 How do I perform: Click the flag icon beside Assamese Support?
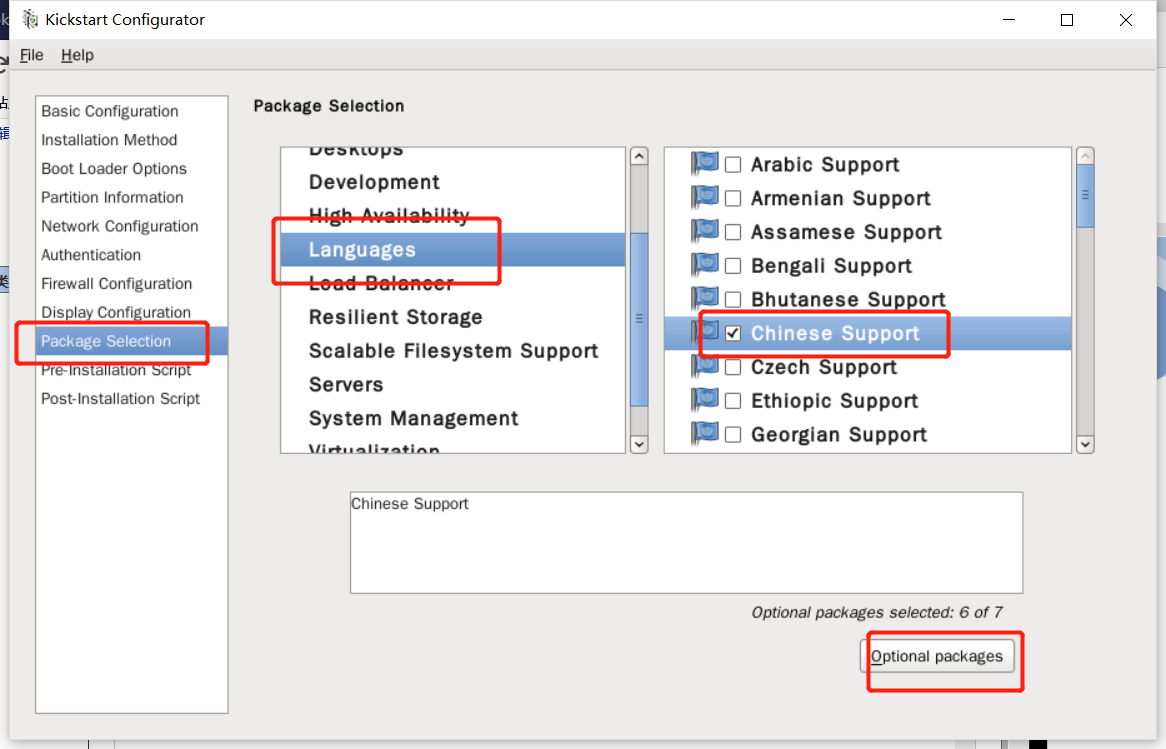705,231
